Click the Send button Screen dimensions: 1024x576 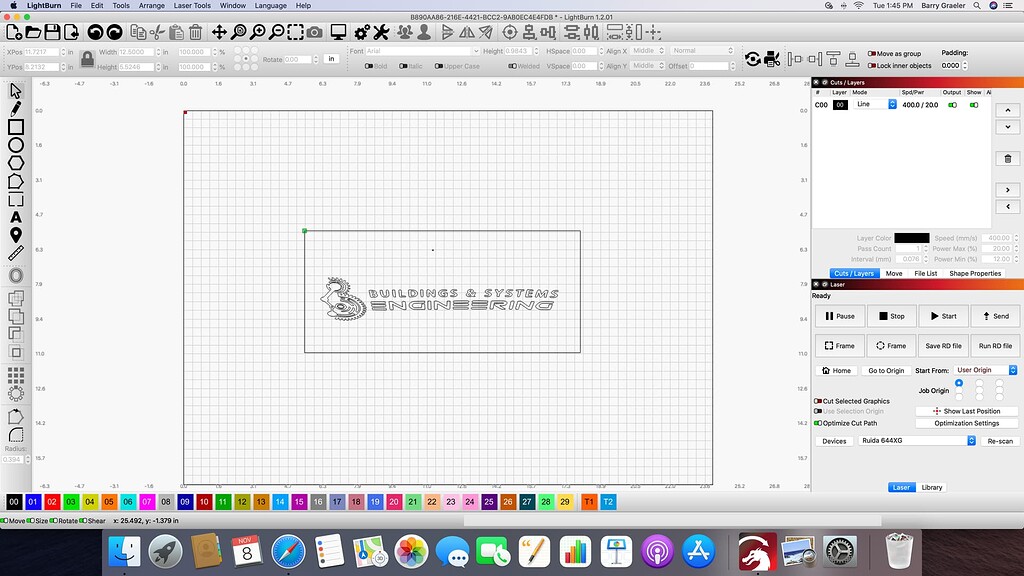995,316
